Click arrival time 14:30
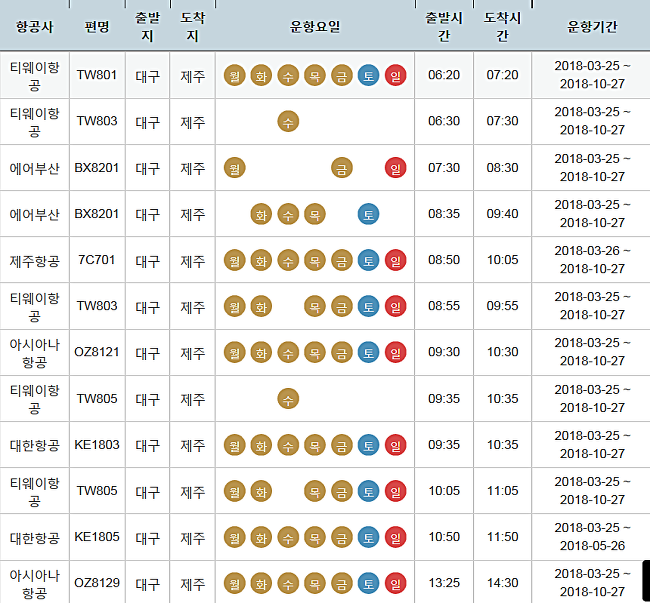The width and height of the screenshot is (650, 603). click(x=502, y=583)
